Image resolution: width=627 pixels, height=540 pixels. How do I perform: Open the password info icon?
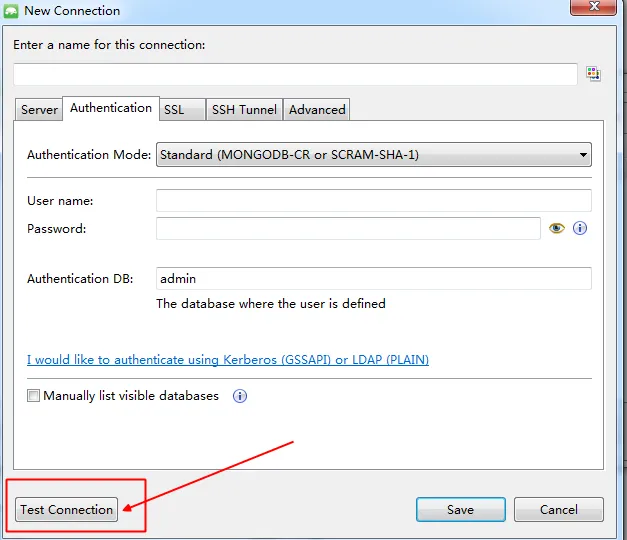580,228
